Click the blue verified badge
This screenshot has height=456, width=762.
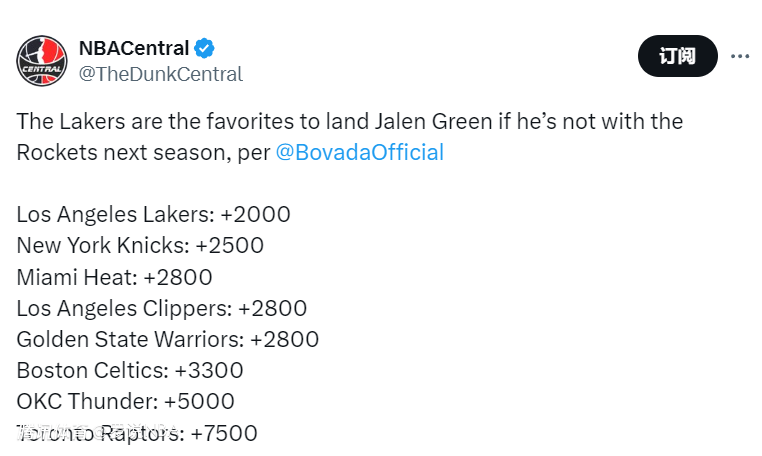[205, 48]
